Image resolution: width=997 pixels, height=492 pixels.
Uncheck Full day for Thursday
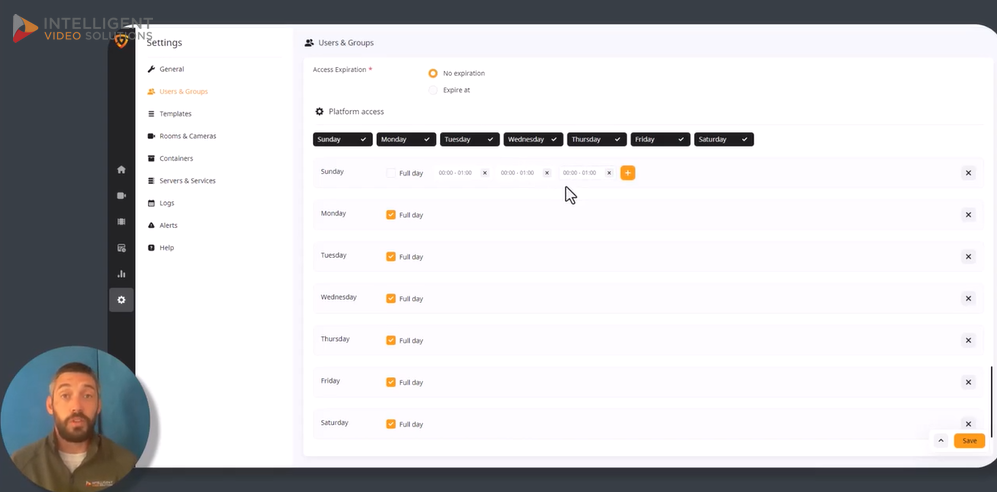click(391, 340)
